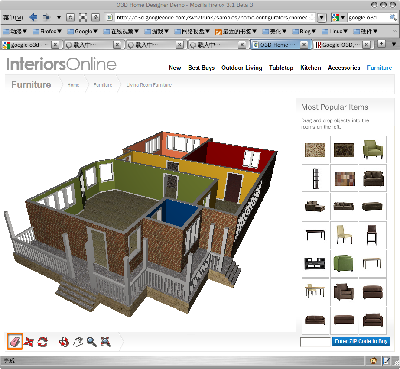Open the Kitchen navigation item
The width and height of the screenshot is (400, 369).
pyautogui.click(x=311, y=68)
